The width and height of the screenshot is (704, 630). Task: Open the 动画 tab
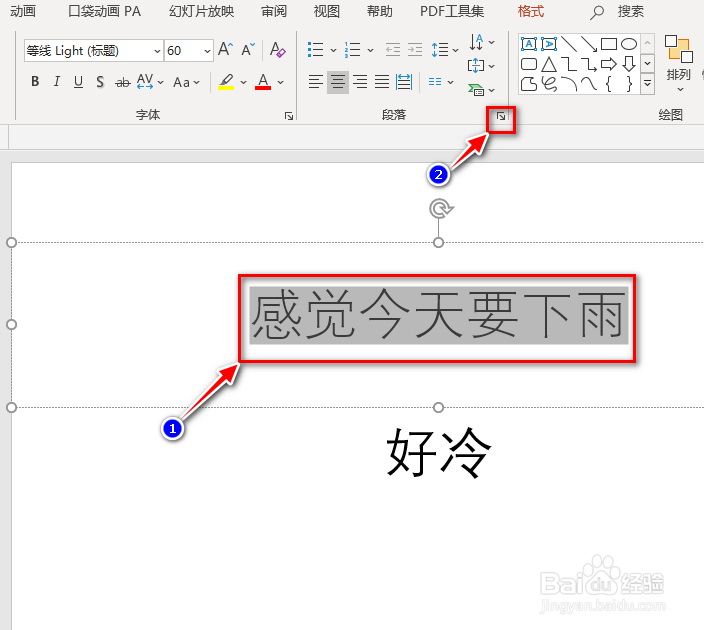[x=22, y=11]
